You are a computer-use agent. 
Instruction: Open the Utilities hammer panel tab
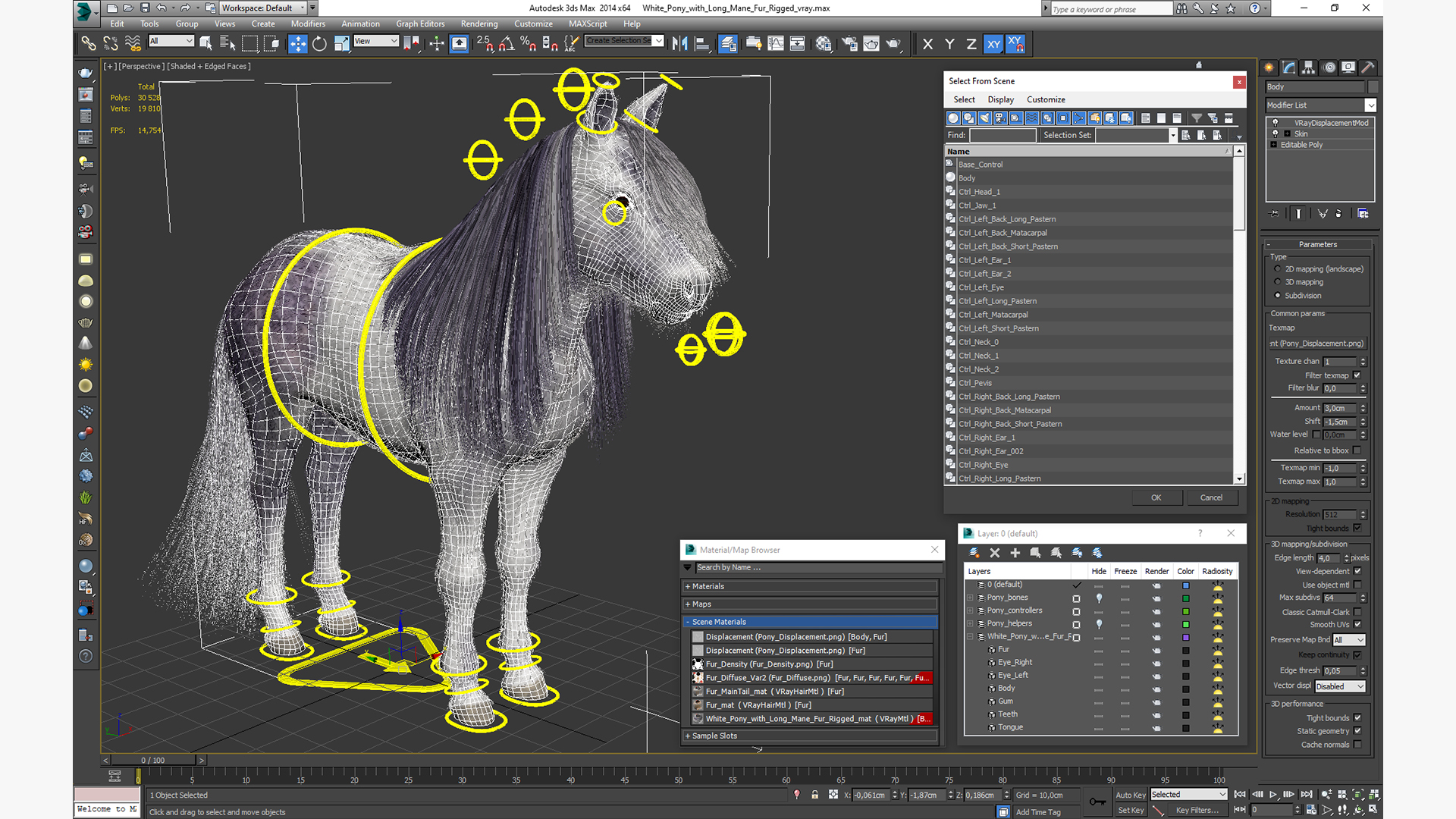[x=1368, y=67]
